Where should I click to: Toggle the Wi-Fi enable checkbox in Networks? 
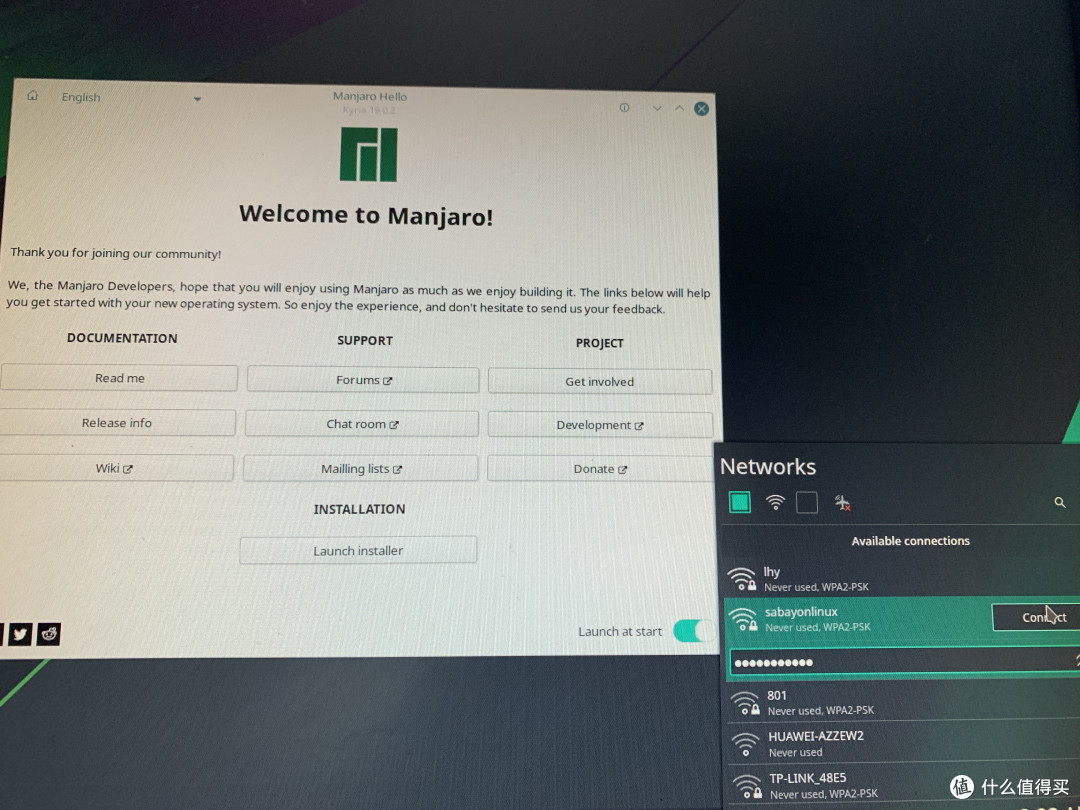point(740,502)
